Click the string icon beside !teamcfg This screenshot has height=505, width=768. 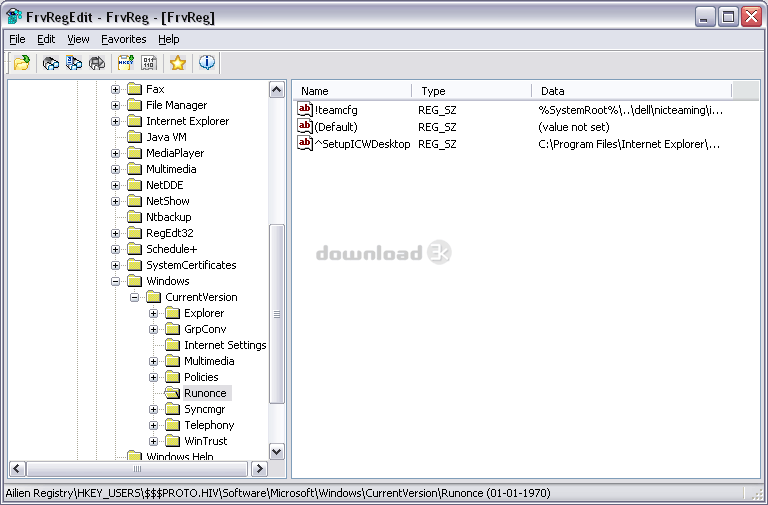(x=305, y=109)
